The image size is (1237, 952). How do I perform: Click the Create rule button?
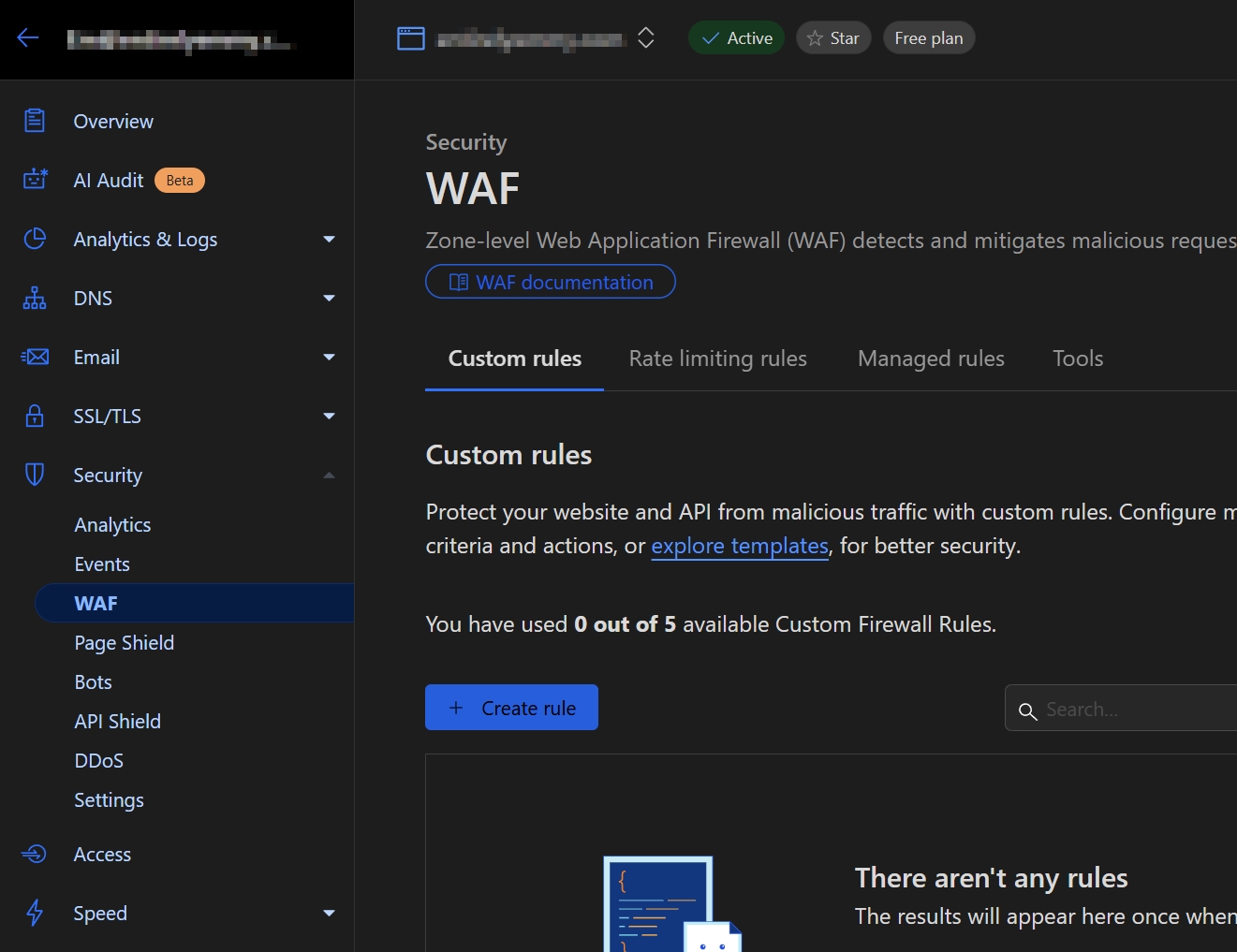click(x=511, y=708)
